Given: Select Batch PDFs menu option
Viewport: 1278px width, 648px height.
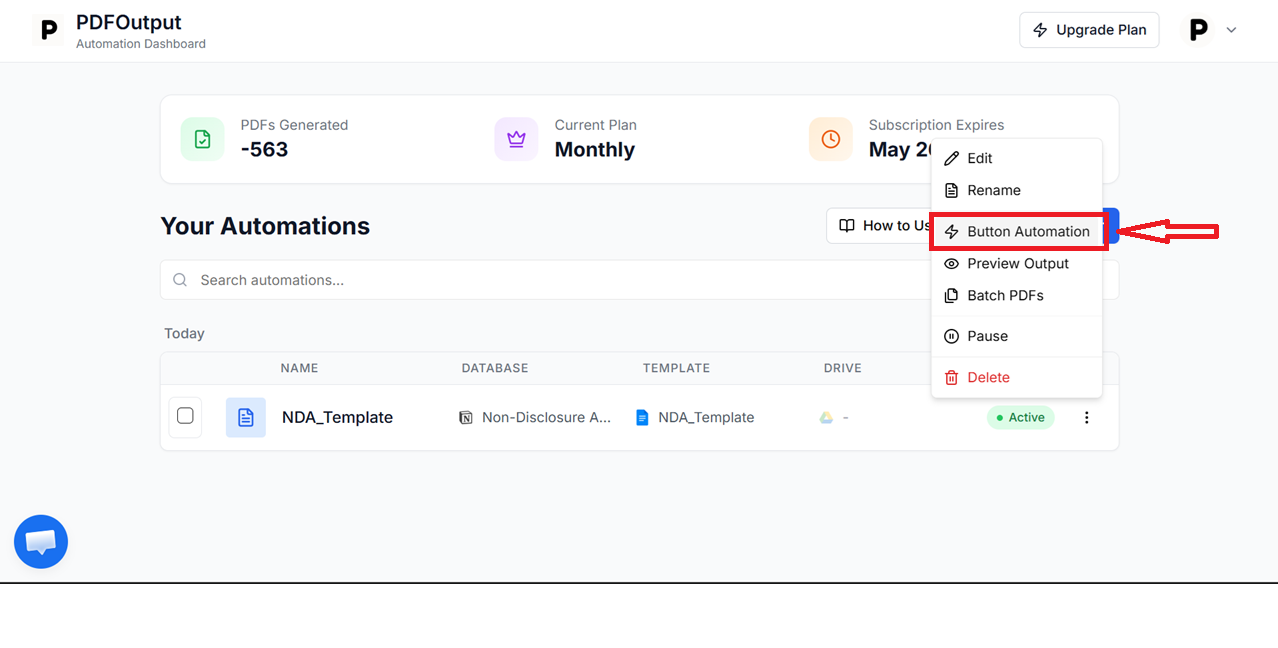Looking at the screenshot, I should 1016,295.
